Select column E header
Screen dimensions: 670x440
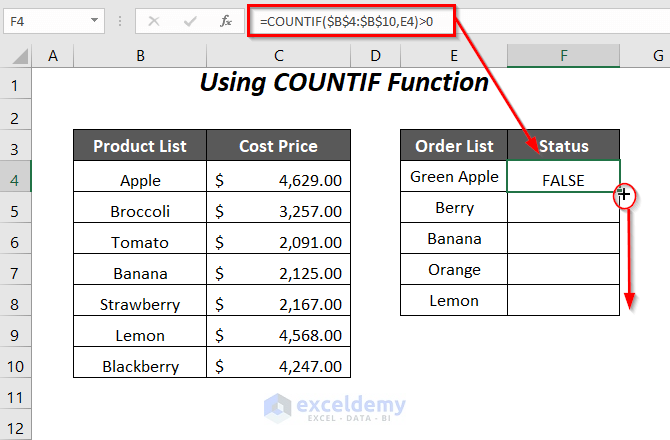pos(454,57)
